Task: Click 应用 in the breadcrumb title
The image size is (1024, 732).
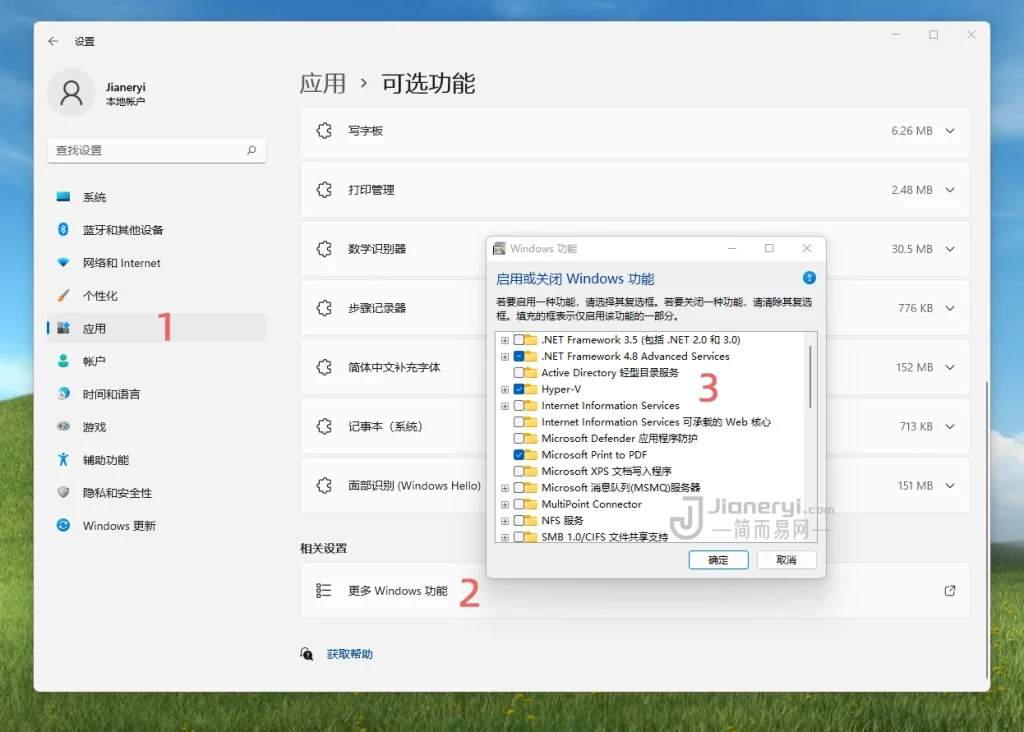Action: (323, 84)
